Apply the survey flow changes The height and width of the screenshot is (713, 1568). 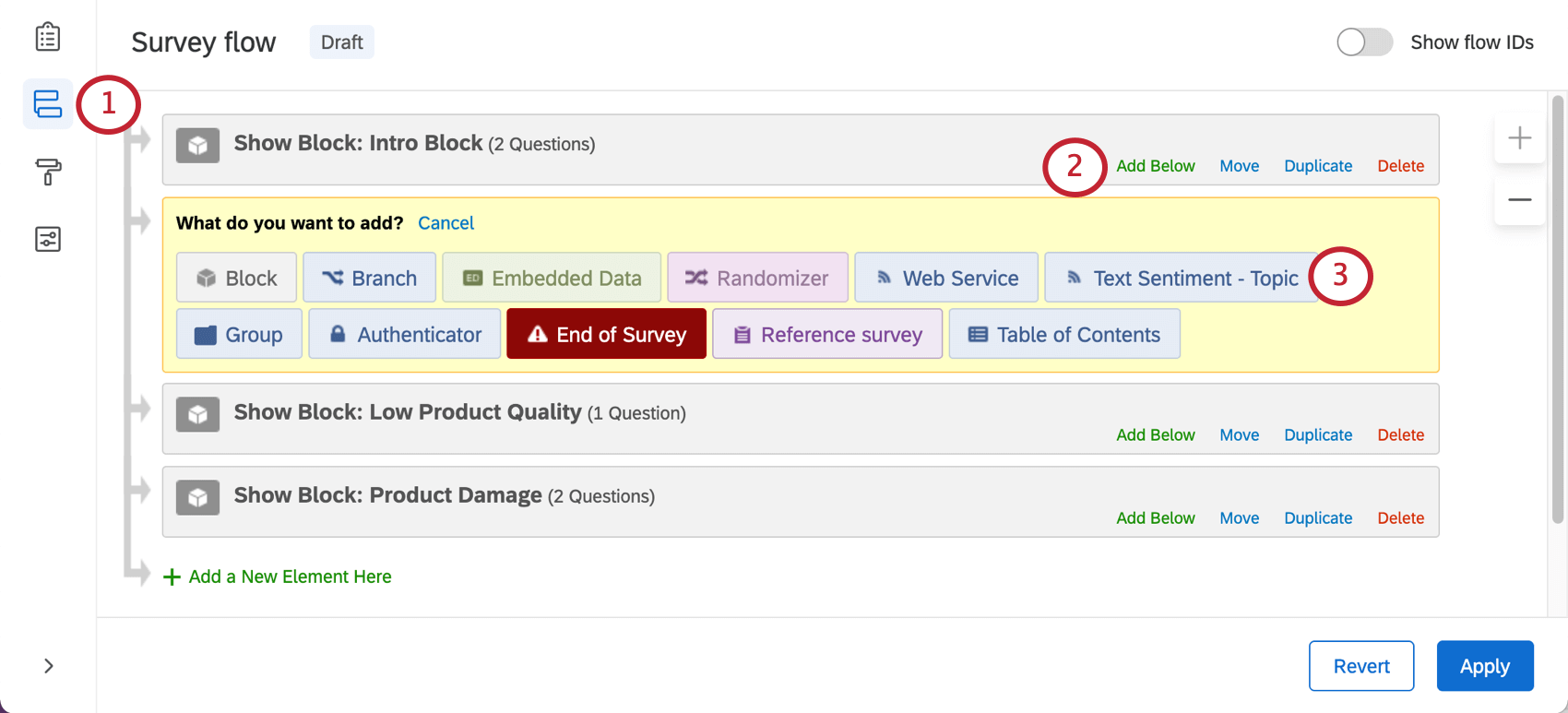1484,666
